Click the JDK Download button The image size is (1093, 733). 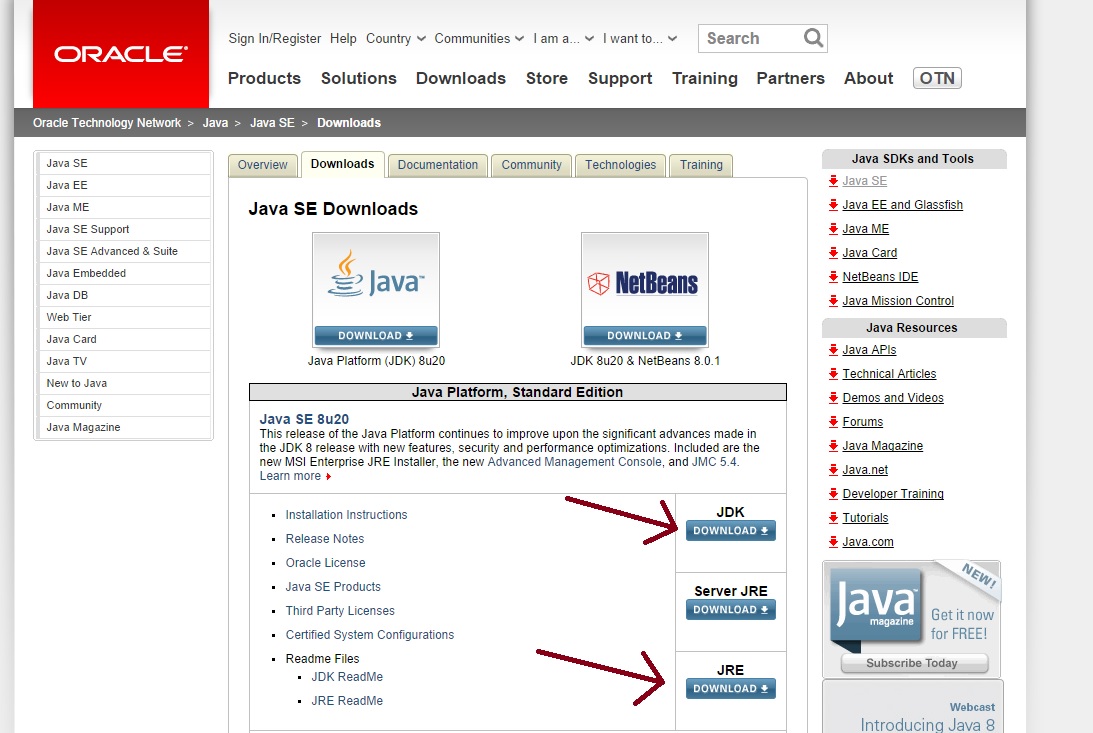pyautogui.click(x=731, y=531)
